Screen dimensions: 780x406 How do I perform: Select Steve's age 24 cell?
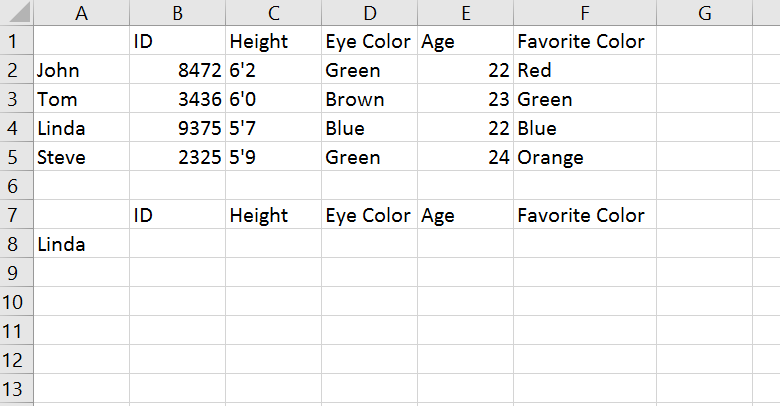pos(466,157)
